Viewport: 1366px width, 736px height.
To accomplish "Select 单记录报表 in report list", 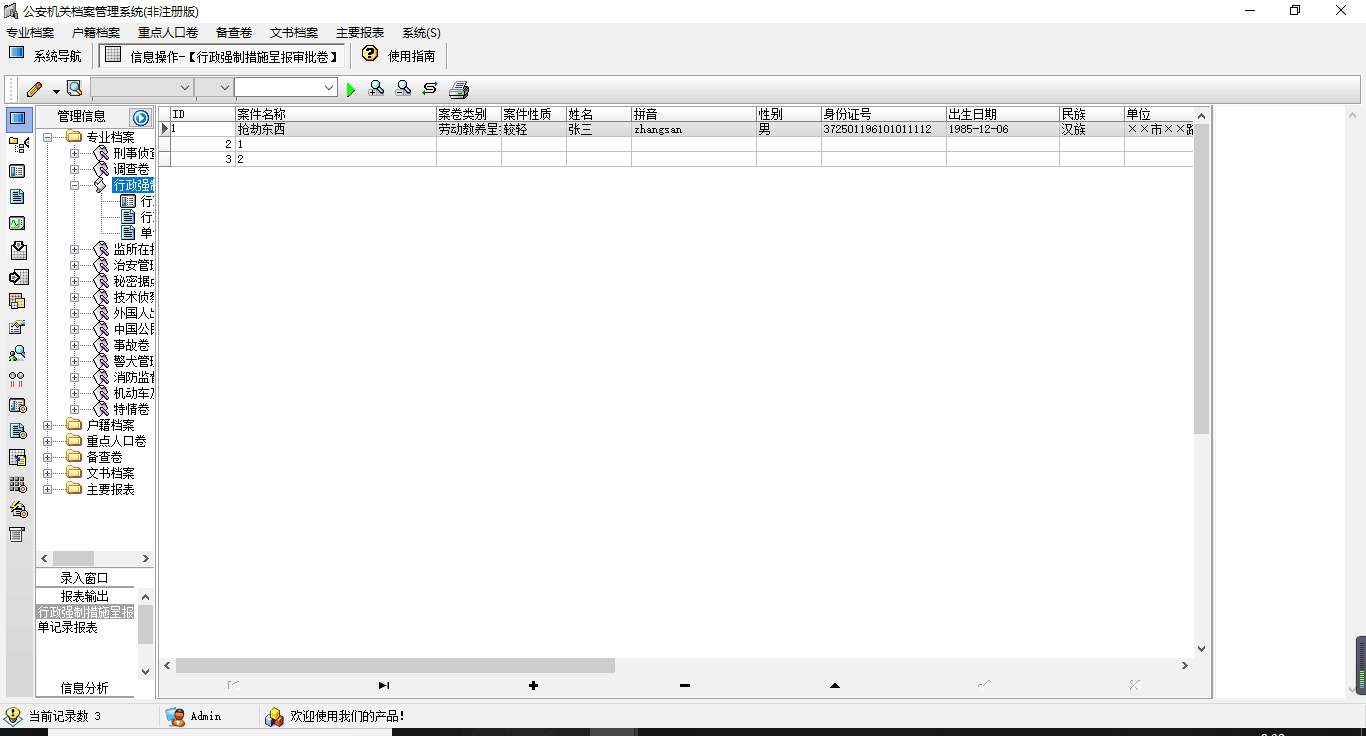I will 68,628.
